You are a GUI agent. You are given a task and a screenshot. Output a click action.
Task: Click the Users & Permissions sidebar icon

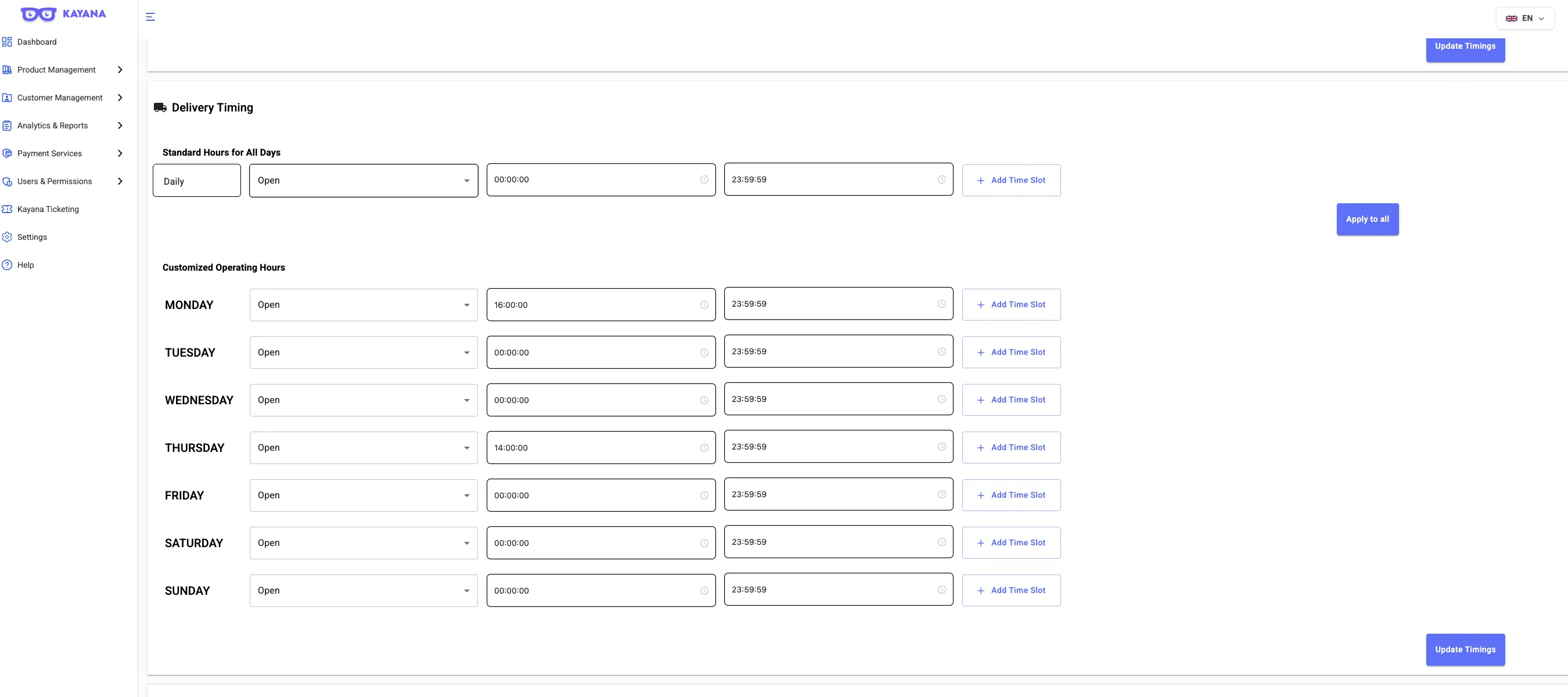pos(8,181)
